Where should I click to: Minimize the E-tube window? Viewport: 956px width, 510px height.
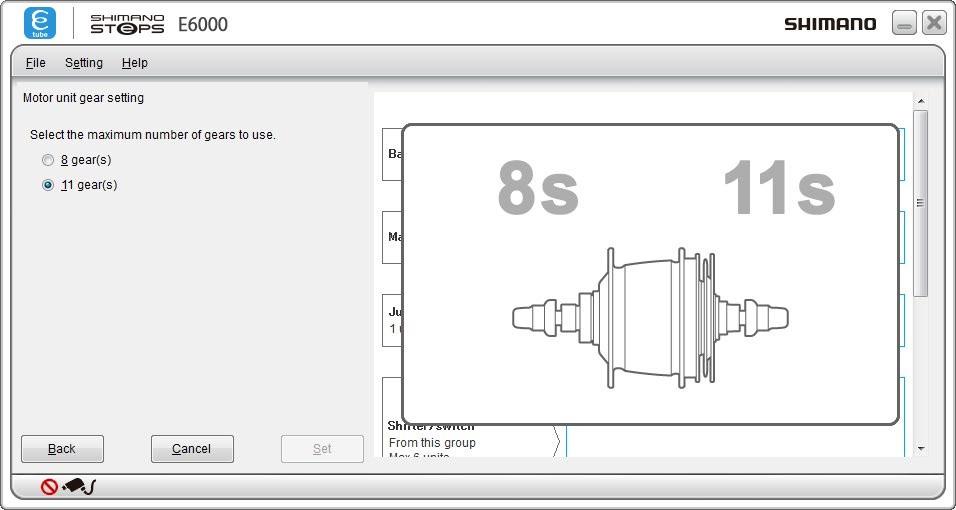pos(904,23)
